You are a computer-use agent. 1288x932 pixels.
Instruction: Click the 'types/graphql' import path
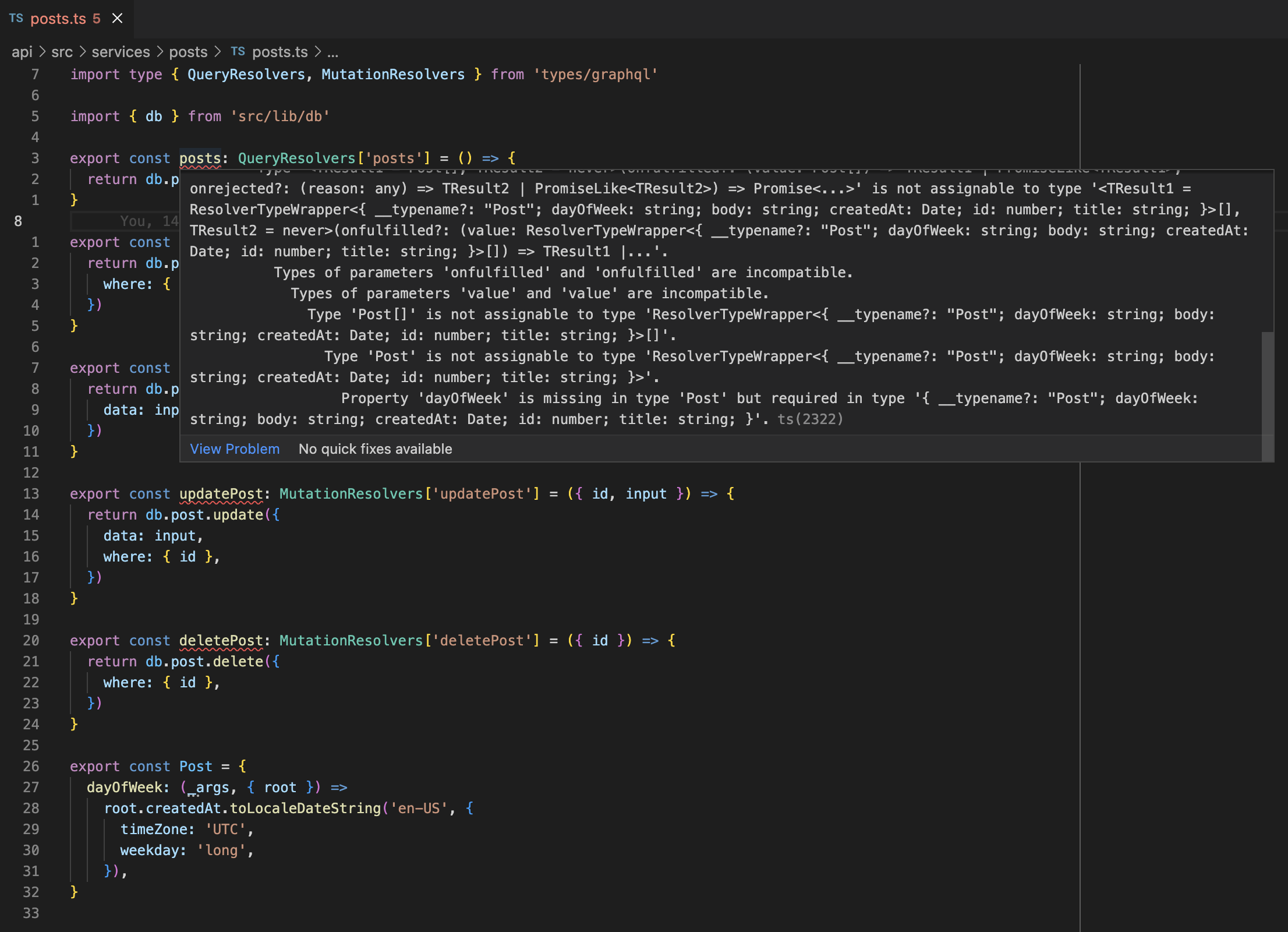tap(595, 75)
